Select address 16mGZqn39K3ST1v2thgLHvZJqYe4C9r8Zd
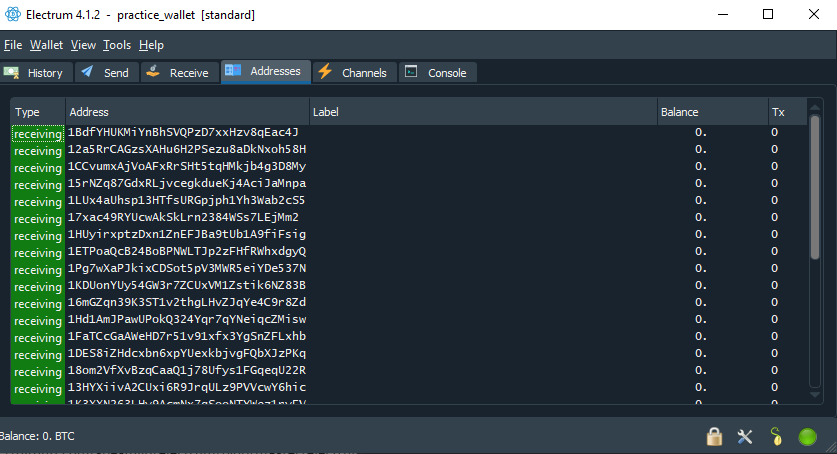Image resolution: width=837 pixels, height=454 pixels. pyautogui.click(x=187, y=302)
